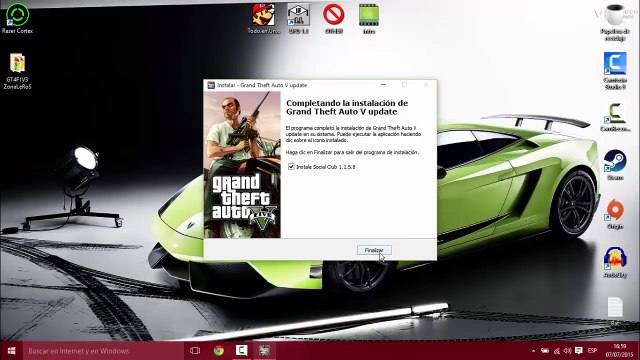Image resolution: width=640 pixels, height=360 pixels.
Task: Select the Camtasia Studio 8 desktop shortcut
Action: tap(615, 71)
